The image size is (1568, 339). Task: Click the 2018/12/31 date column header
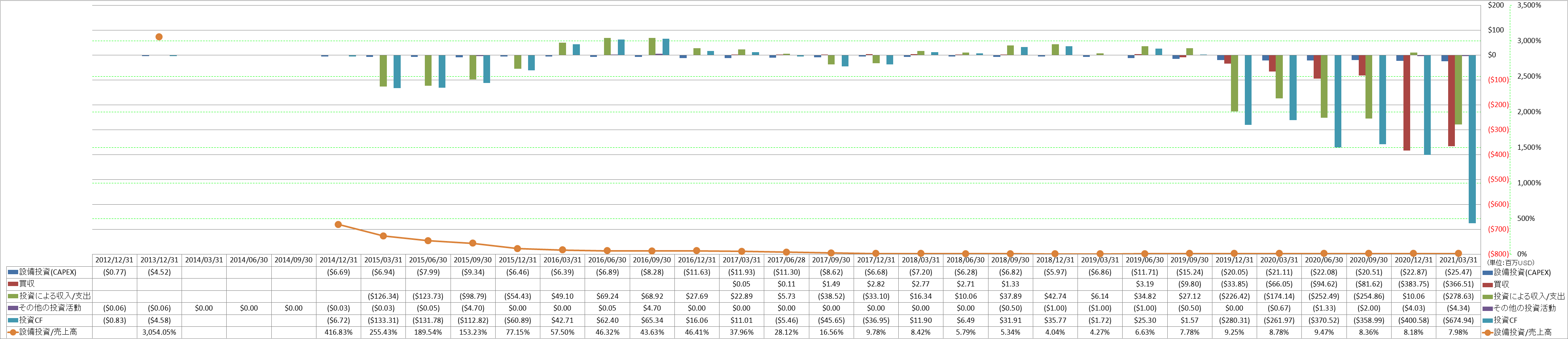click(1055, 260)
